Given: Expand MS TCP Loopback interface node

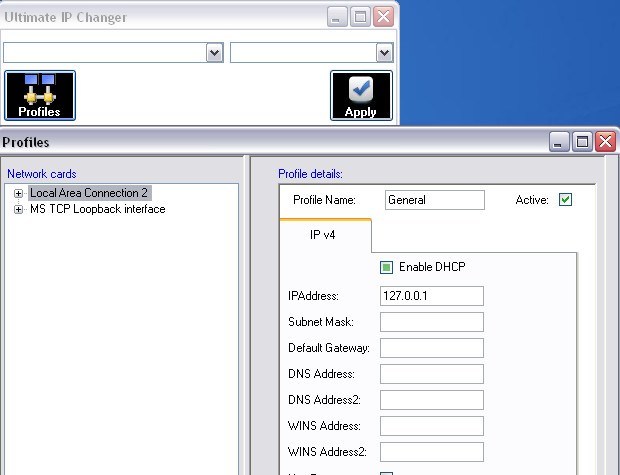Looking at the screenshot, I should [18, 209].
